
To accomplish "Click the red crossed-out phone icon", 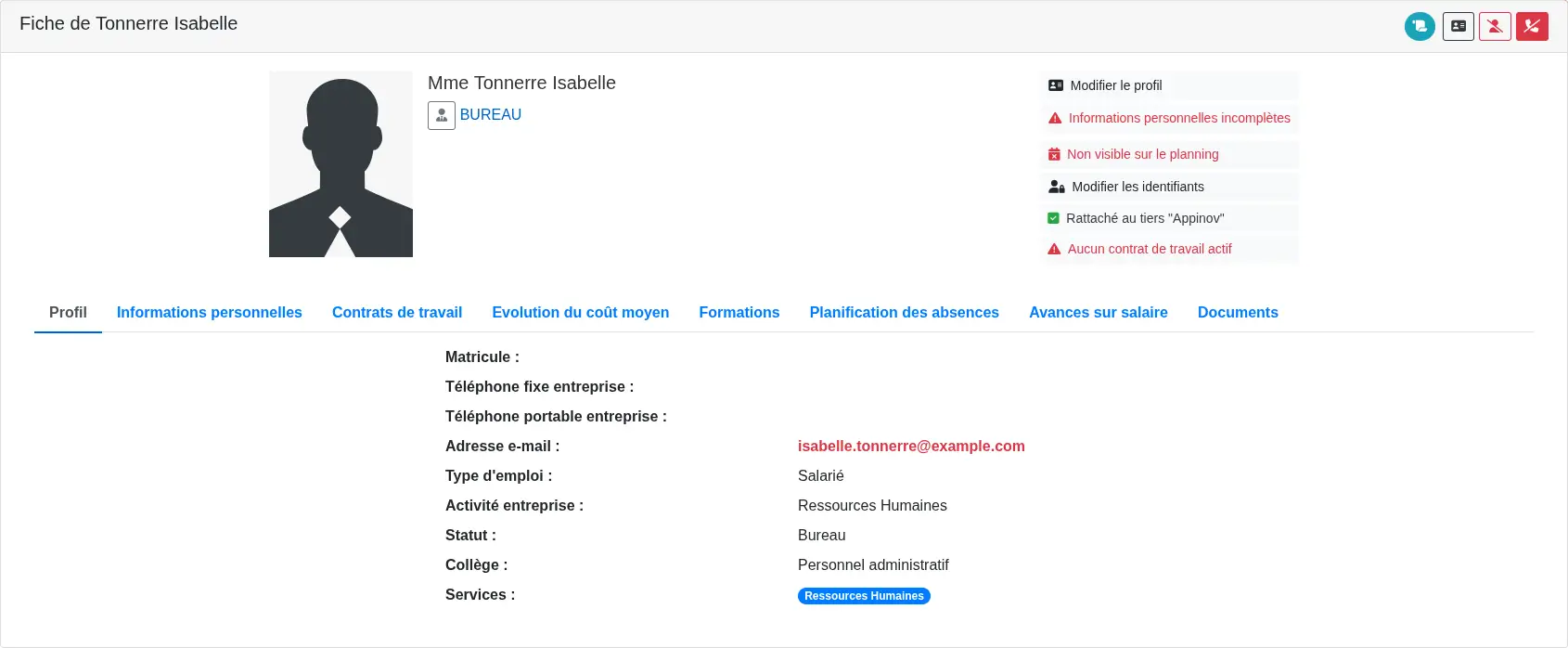I will (1532, 26).
